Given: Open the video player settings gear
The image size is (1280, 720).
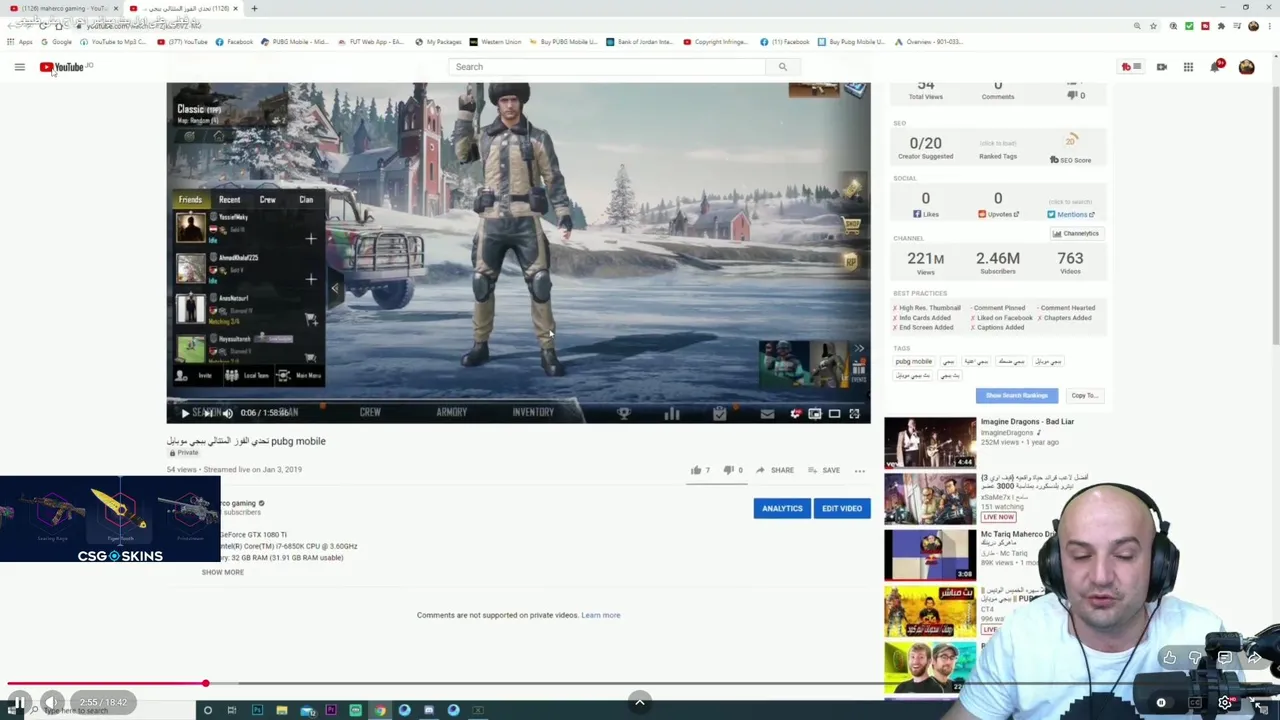Looking at the screenshot, I should pyautogui.click(x=795, y=413).
